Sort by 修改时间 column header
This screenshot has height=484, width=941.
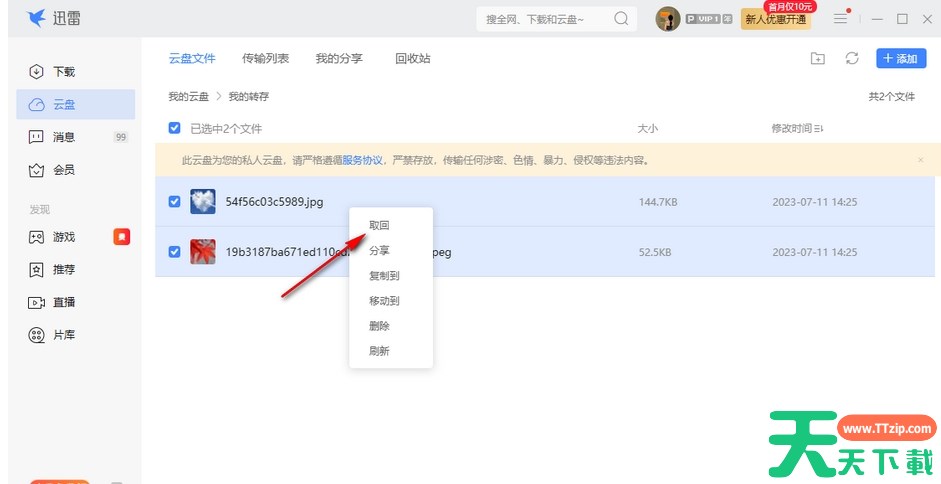click(x=796, y=128)
